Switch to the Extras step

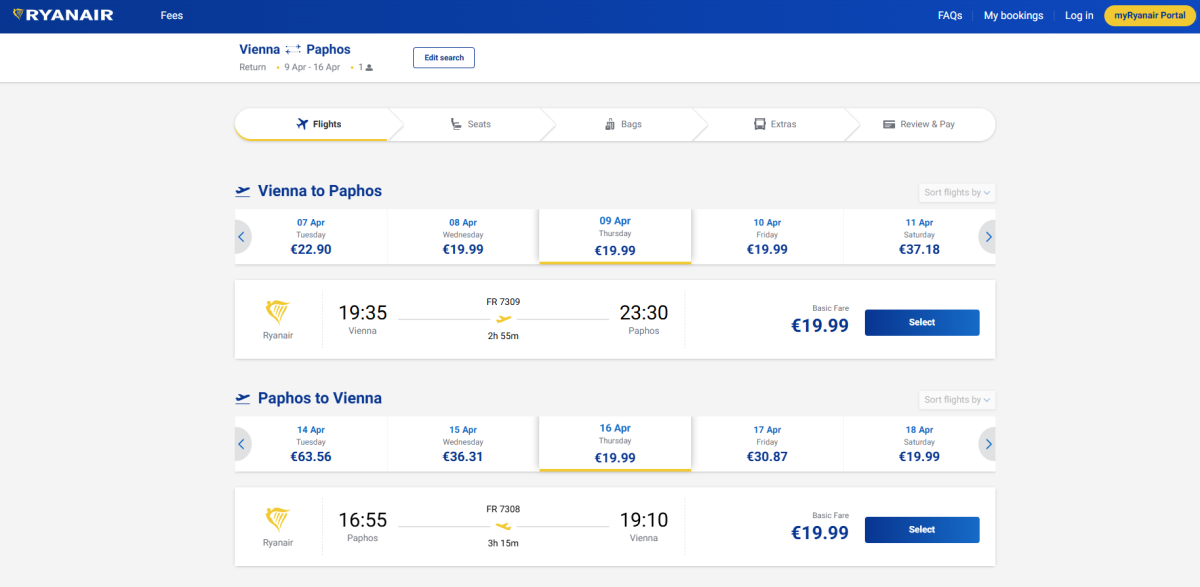coord(774,125)
